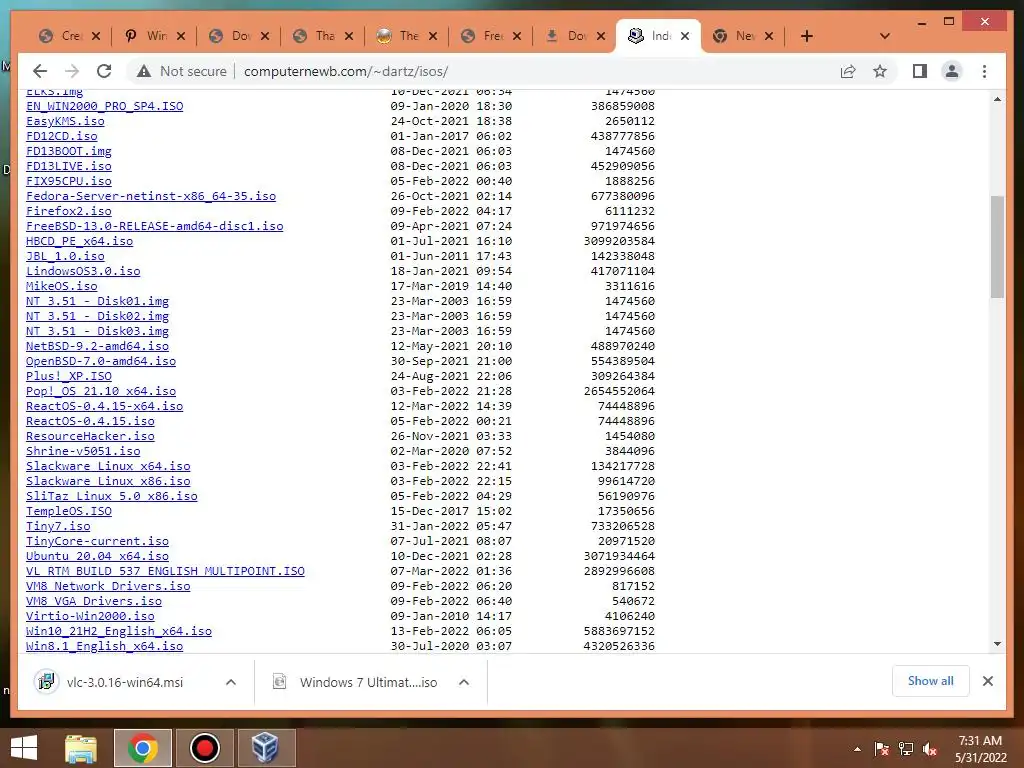1024x768 pixels.
Task: Expand vlc-3.0.16-win64.msi download options
Action: pyautogui.click(x=231, y=682)
